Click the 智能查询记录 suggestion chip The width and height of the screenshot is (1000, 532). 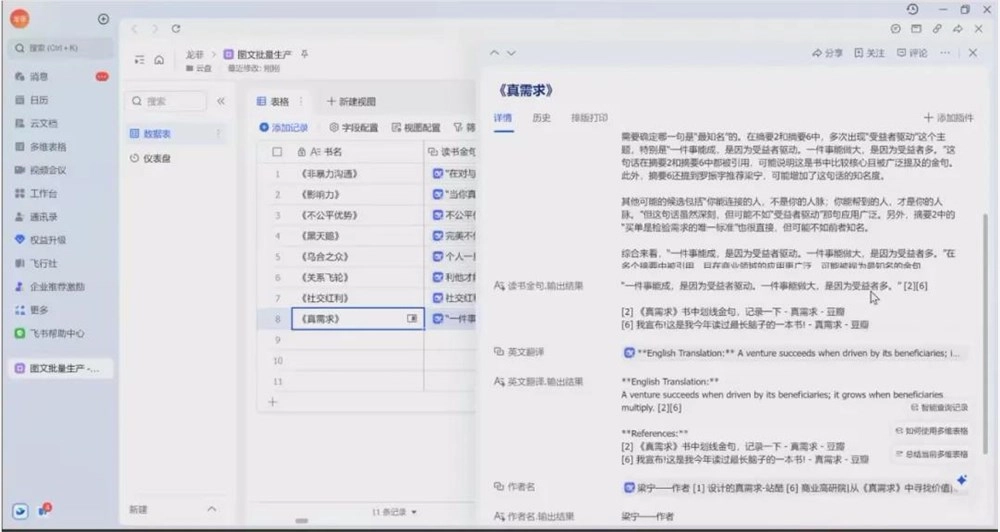pos(939,408)
